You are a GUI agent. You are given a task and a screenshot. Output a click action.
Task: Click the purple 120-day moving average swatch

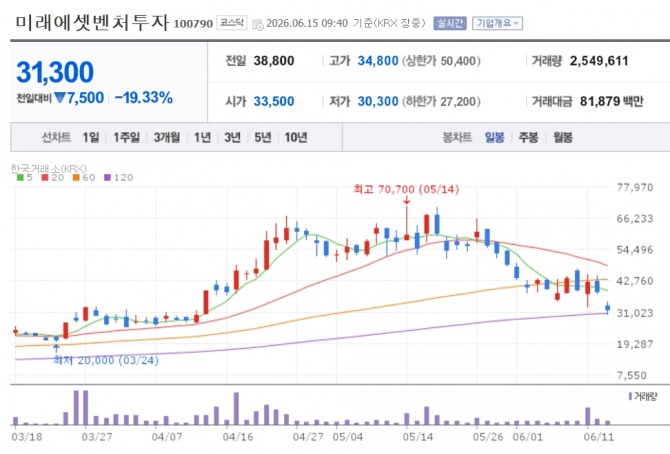(107, 177)
